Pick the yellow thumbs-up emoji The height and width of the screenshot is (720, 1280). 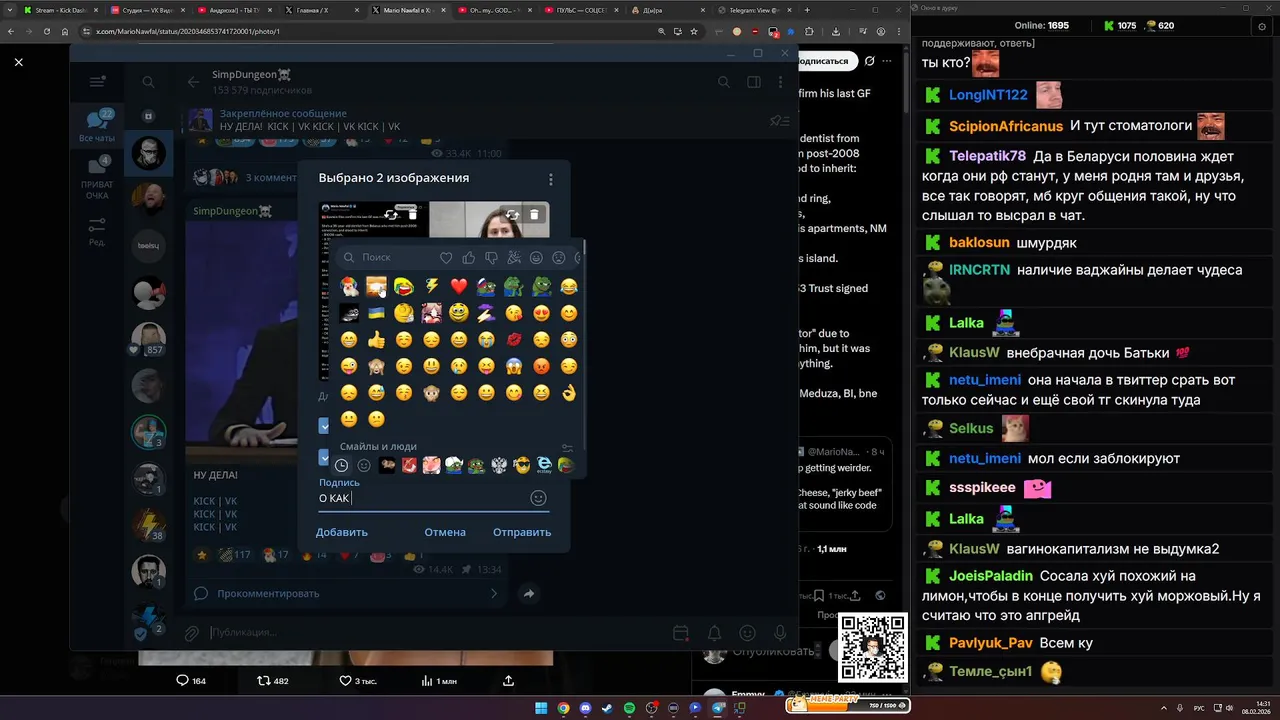click(x=376, y=340)
